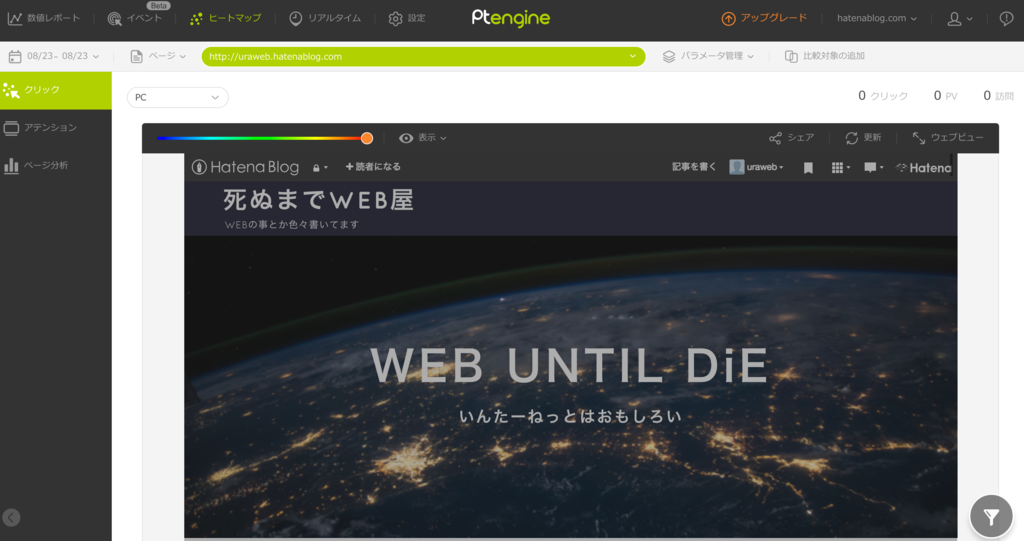Open the 設定 settings tab

point(406,18)
